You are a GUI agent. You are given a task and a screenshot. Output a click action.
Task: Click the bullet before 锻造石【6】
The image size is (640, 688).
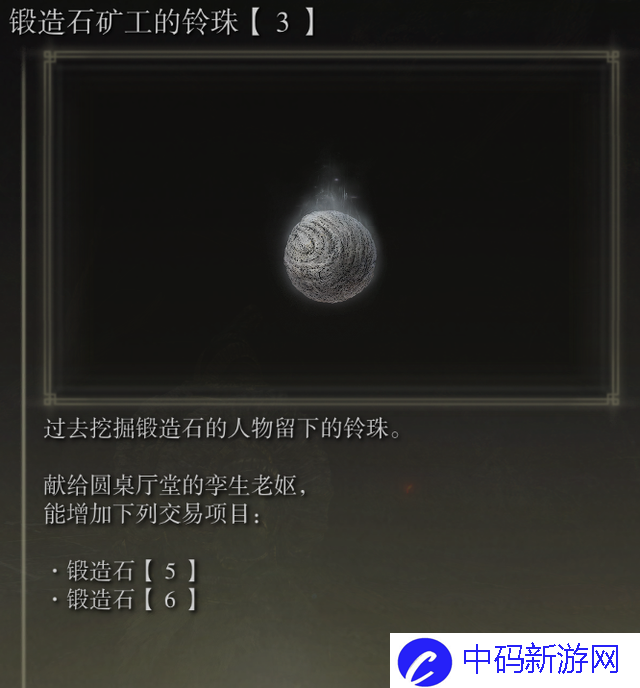click(55, 599)
